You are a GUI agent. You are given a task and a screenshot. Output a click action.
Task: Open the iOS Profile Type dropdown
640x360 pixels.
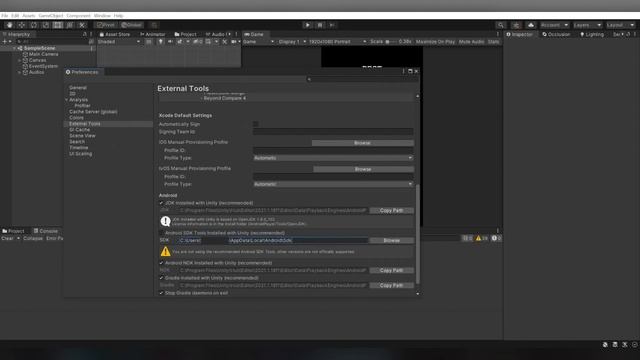pyautogui.click(x=333, y=158)
